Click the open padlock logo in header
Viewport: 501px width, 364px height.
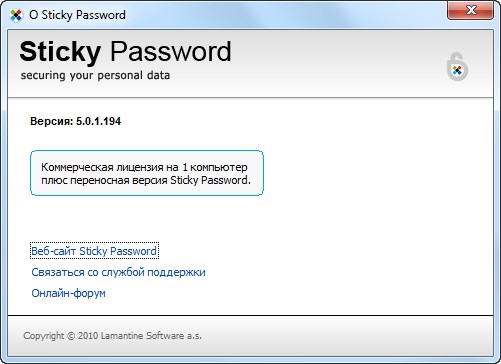pos(457,66)
